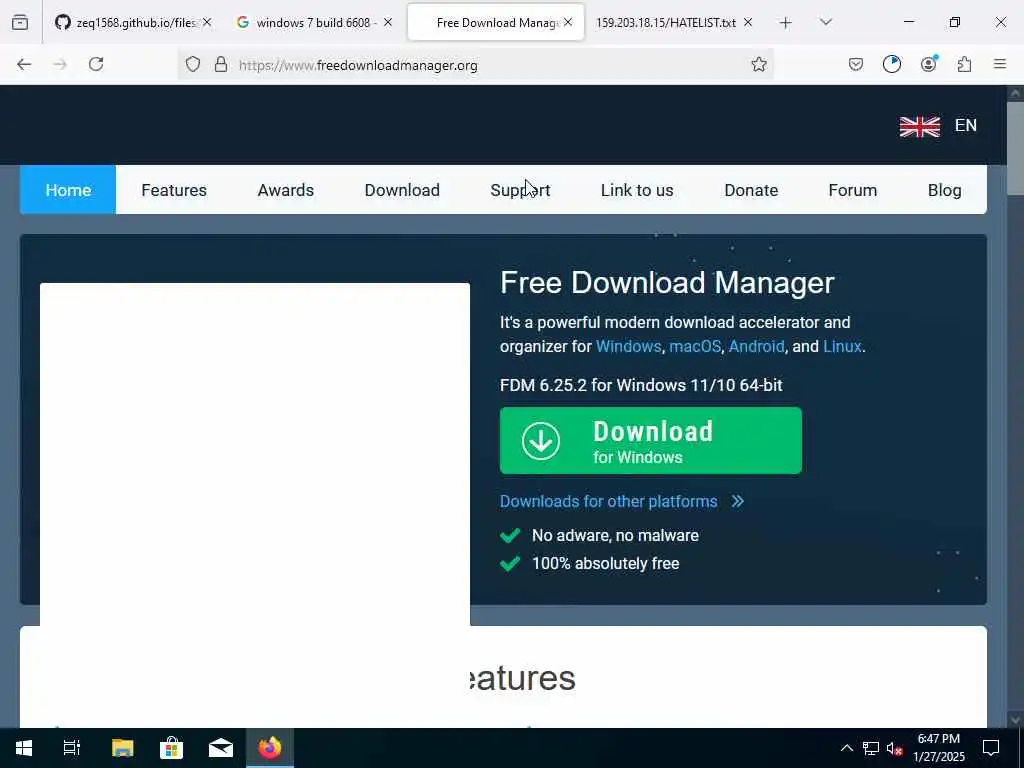Open the clock showing 6:47 PM
1024x768 pixels.
[938, 748]
